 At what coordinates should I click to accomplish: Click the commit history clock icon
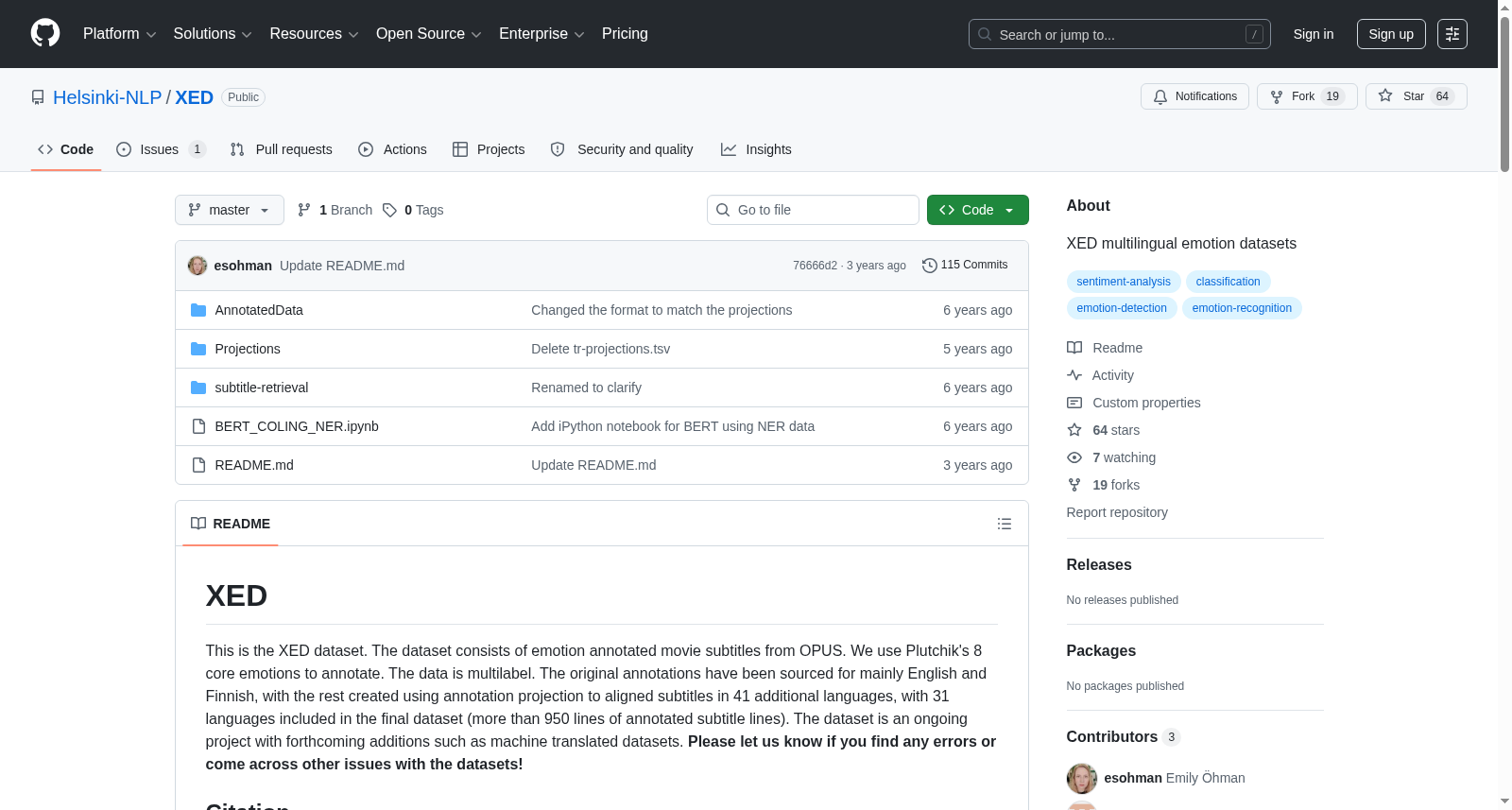pyautogui.click(x=930, y=266)
